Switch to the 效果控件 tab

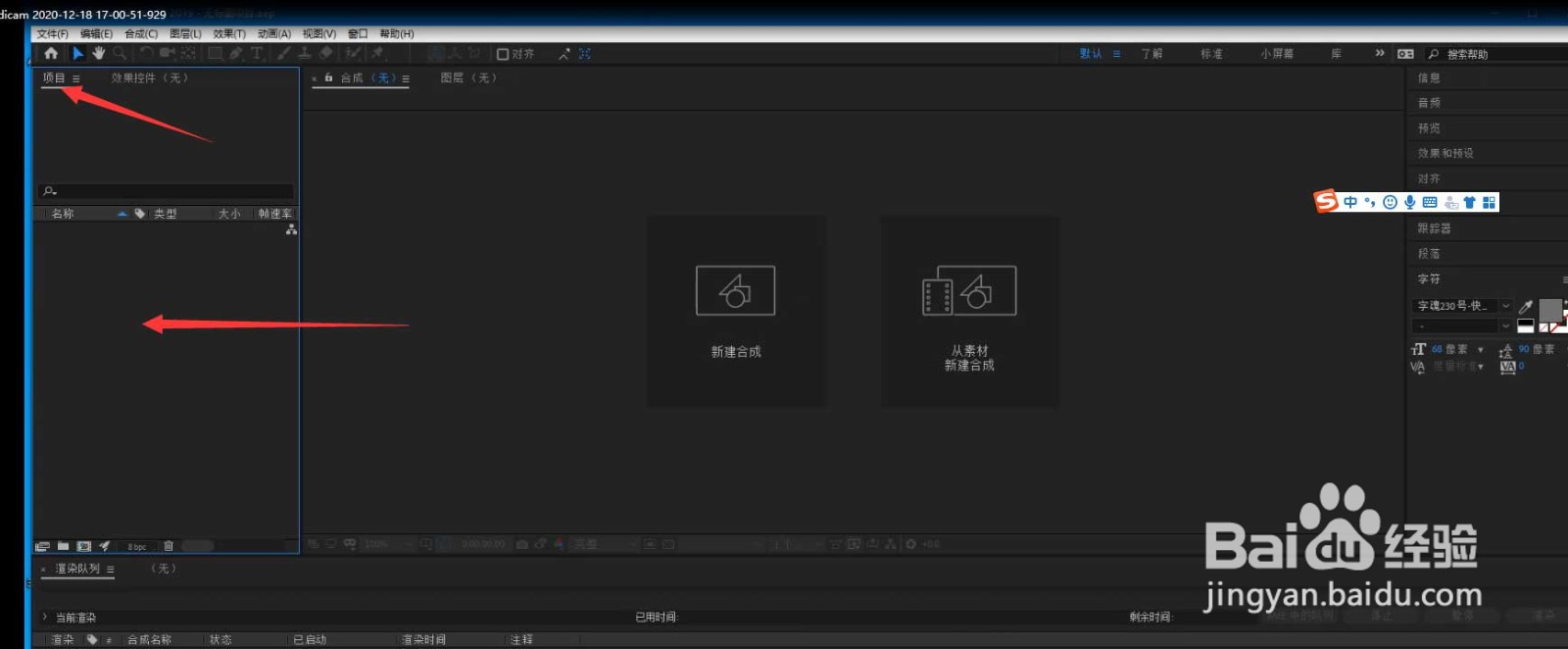point(149,77)
